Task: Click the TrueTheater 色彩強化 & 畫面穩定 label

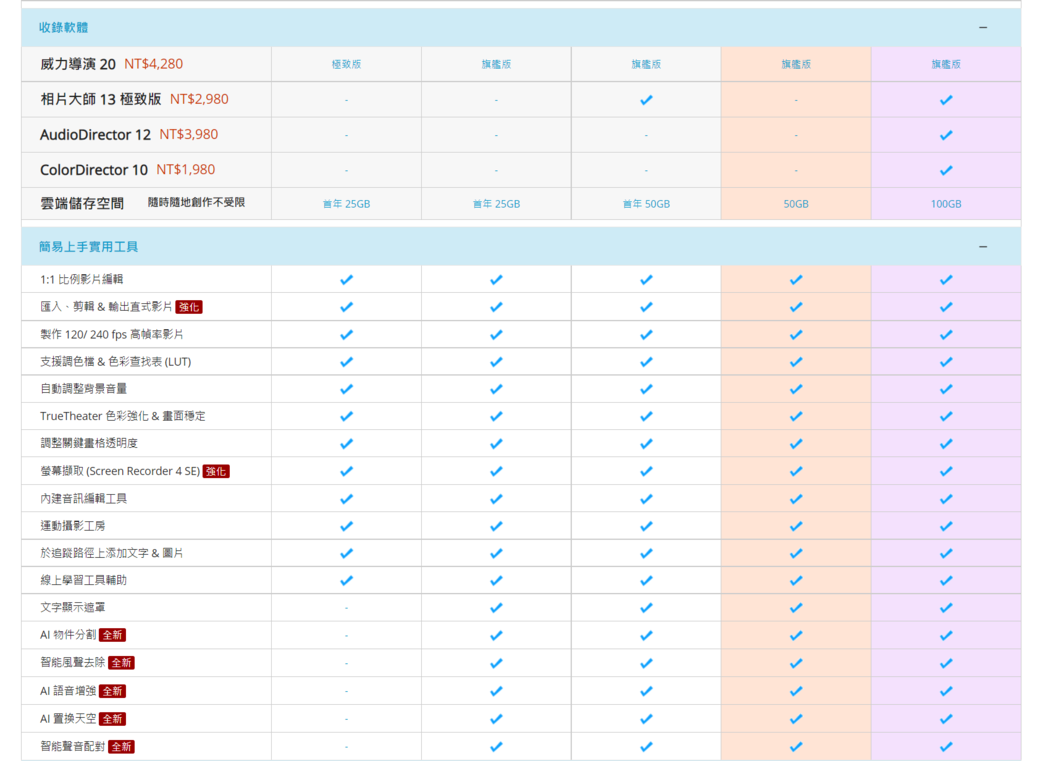Action: (123, 416)
